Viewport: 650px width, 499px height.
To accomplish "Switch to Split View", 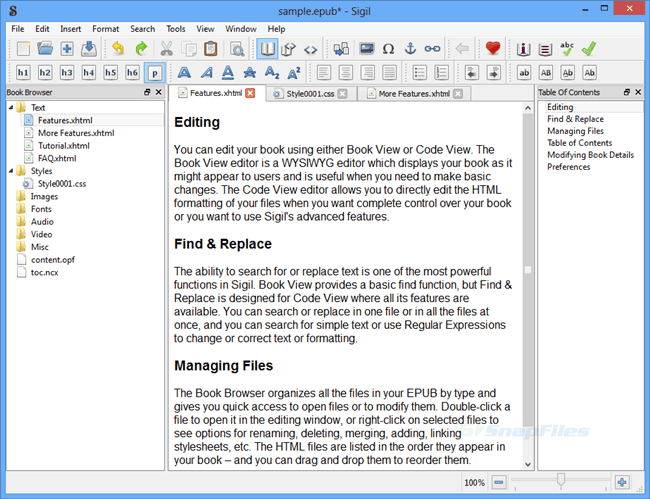I will 289,49.
